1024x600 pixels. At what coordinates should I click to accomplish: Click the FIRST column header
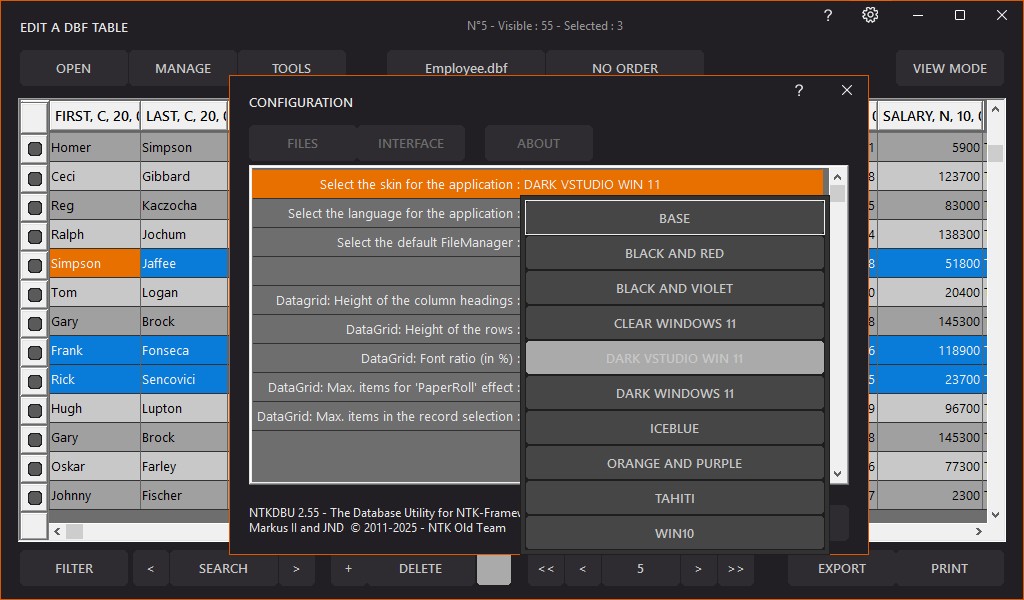coord(95,116)
